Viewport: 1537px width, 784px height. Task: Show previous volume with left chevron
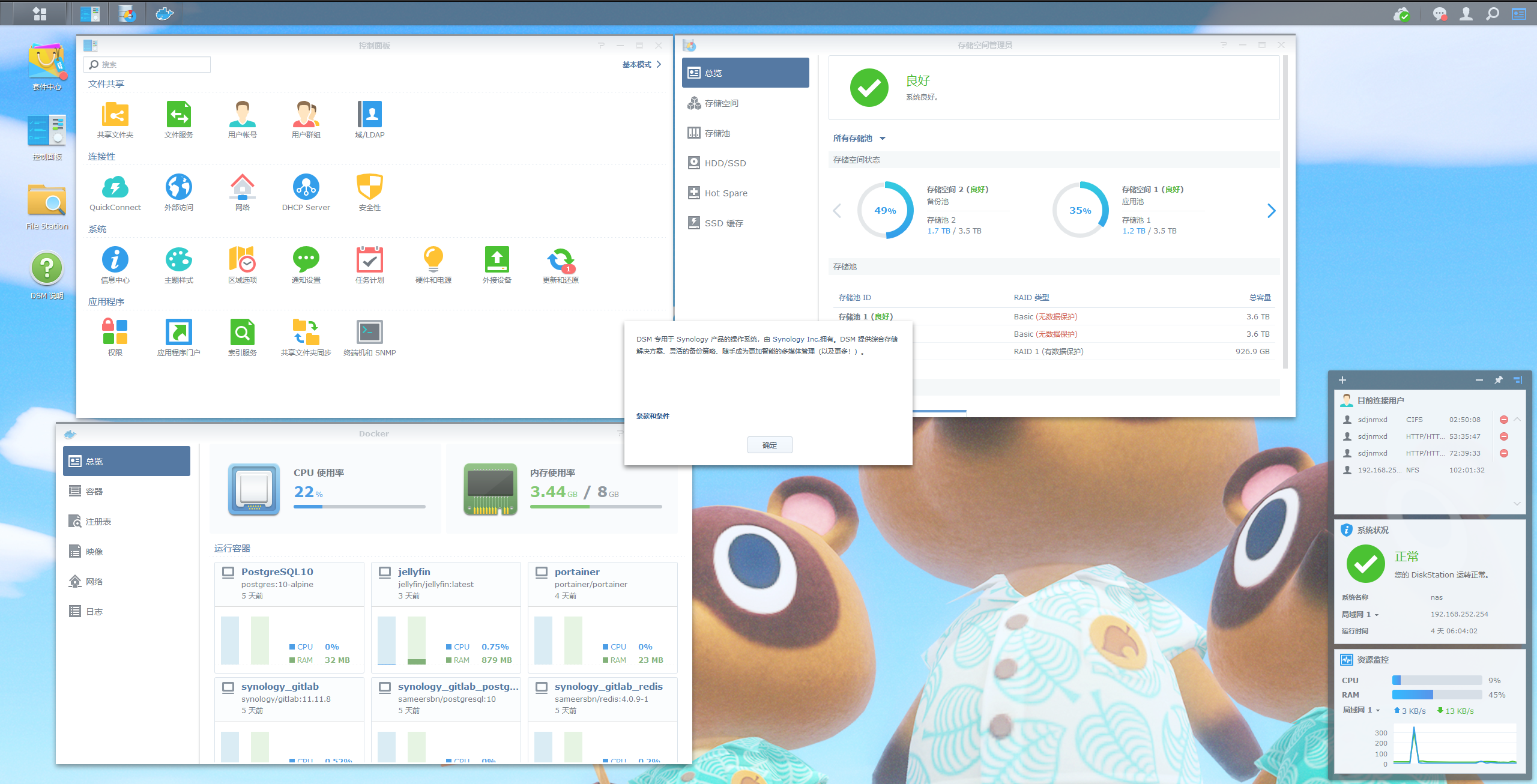pos(838,211)
